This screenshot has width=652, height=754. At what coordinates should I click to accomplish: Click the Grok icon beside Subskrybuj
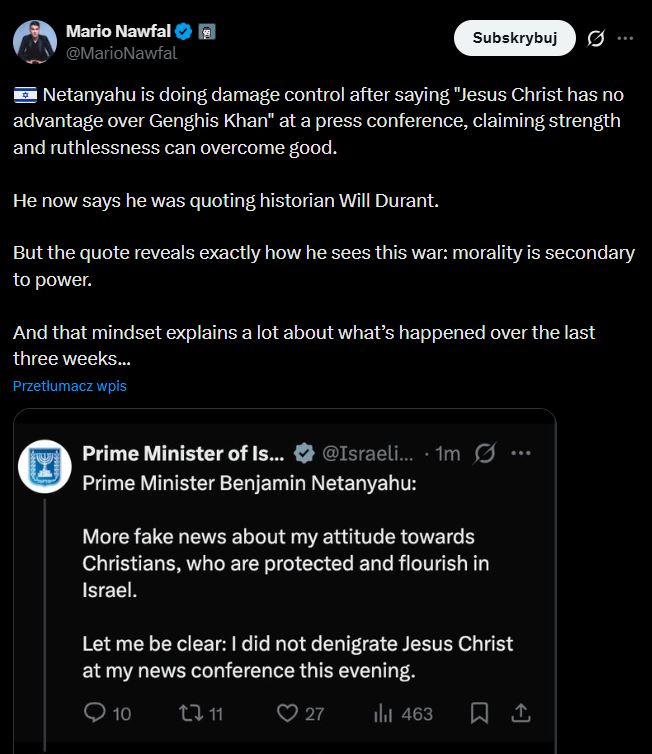595,39
